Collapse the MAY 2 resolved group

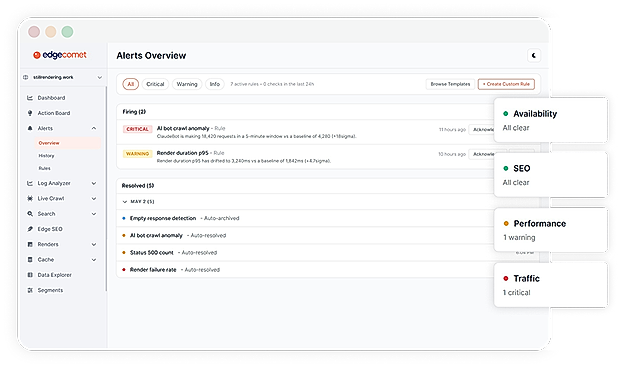[125, 202]
